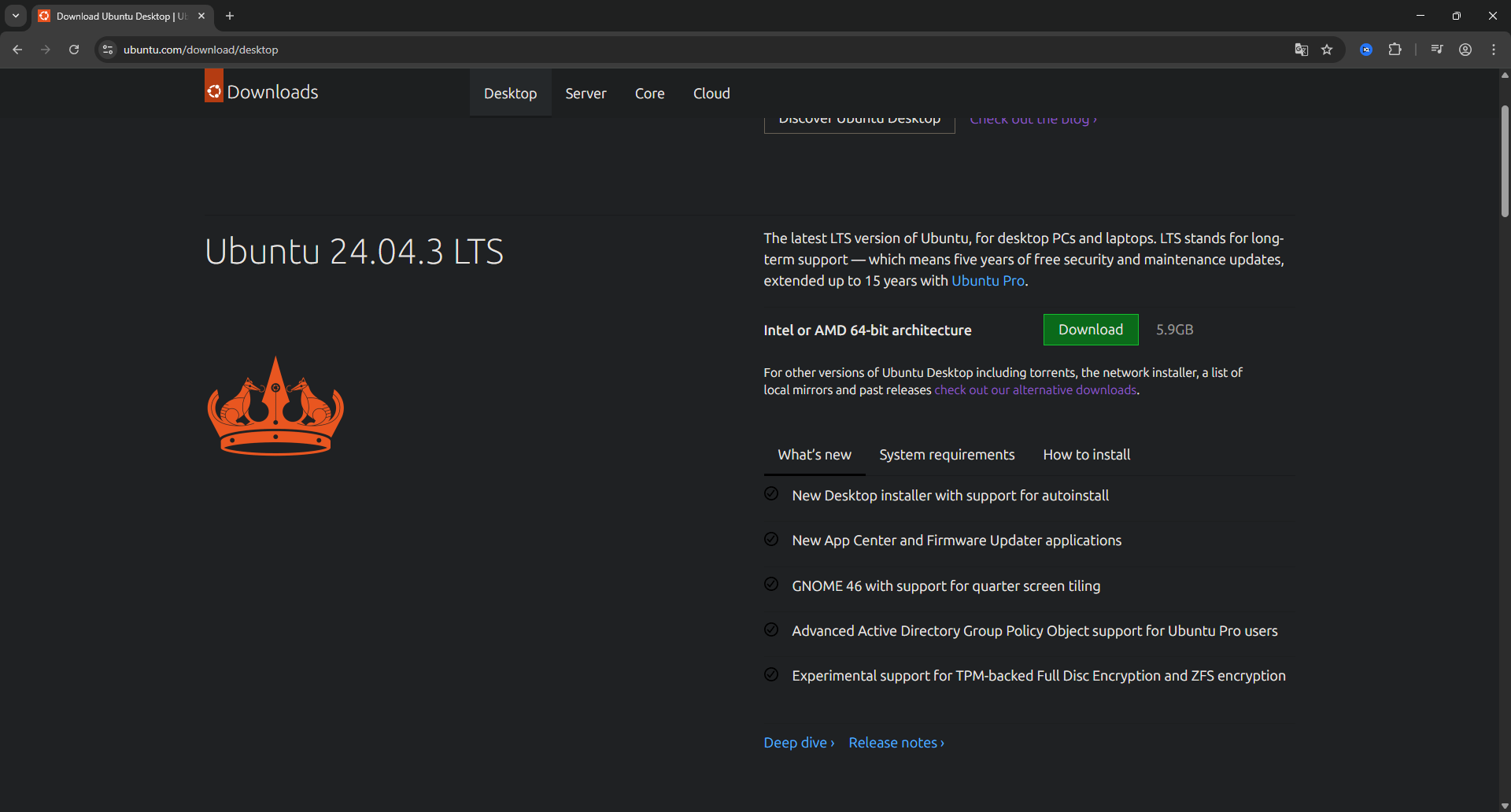This screenshot has height=812, width=1511.
Task: Open the System requirements tab
Action: pyautogui.click(x=947, y=454)
